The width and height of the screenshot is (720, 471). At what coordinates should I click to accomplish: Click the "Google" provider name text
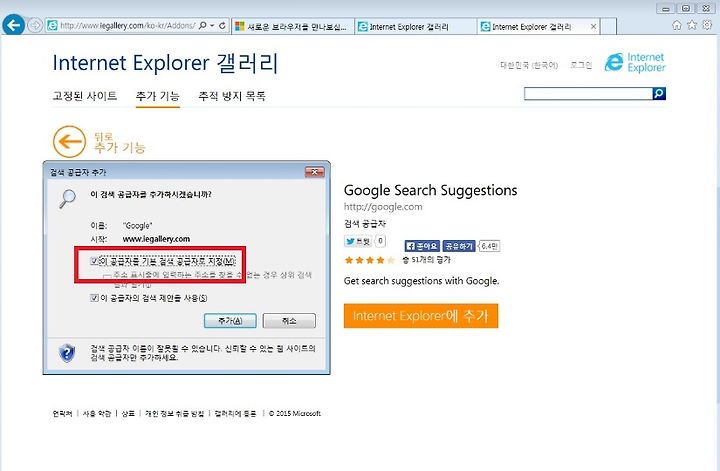tap(137, 225)
